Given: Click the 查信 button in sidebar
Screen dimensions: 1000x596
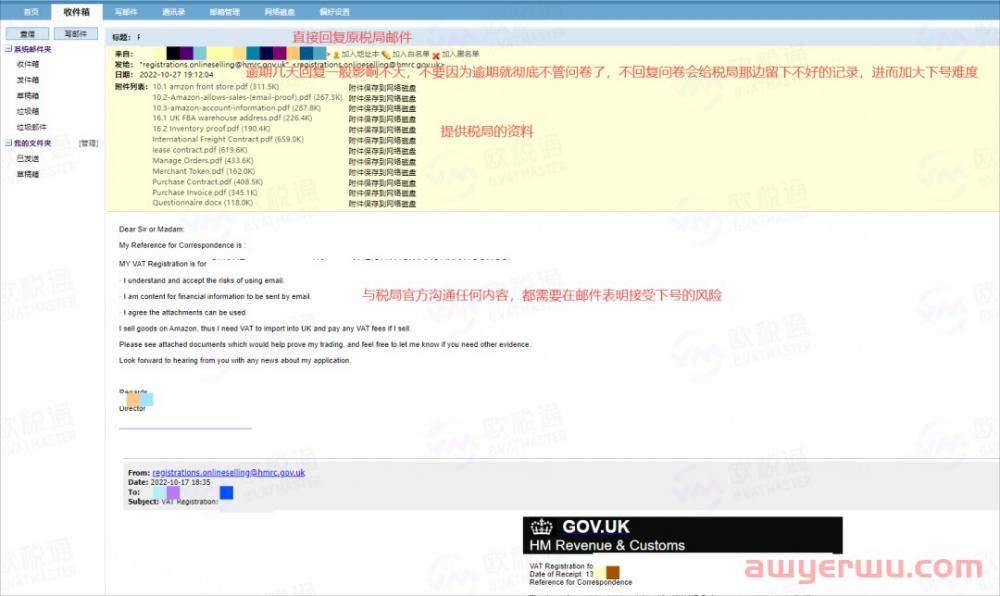Looking at the screenshot, I should pyautogui.click(x=27, y=33).
